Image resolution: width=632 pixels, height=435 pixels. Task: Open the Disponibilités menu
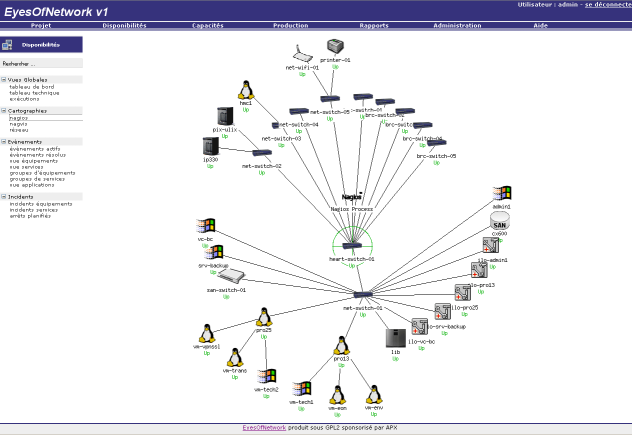click(124, 25)
